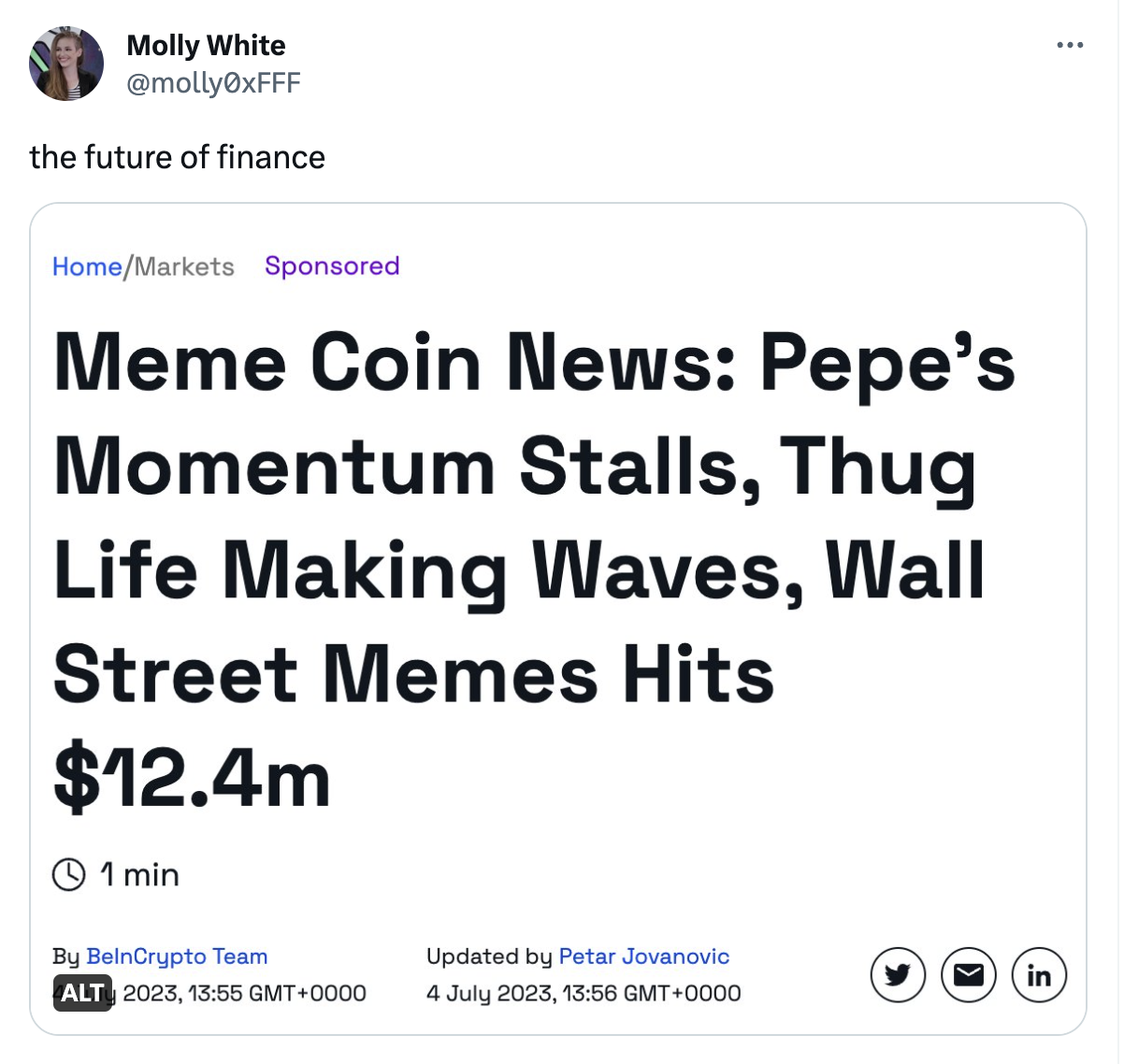Screen dimensions: 1124x1064
Task: Open the Markets breadcrumb section
Action: pyautogui.click(x=184, y=266)
